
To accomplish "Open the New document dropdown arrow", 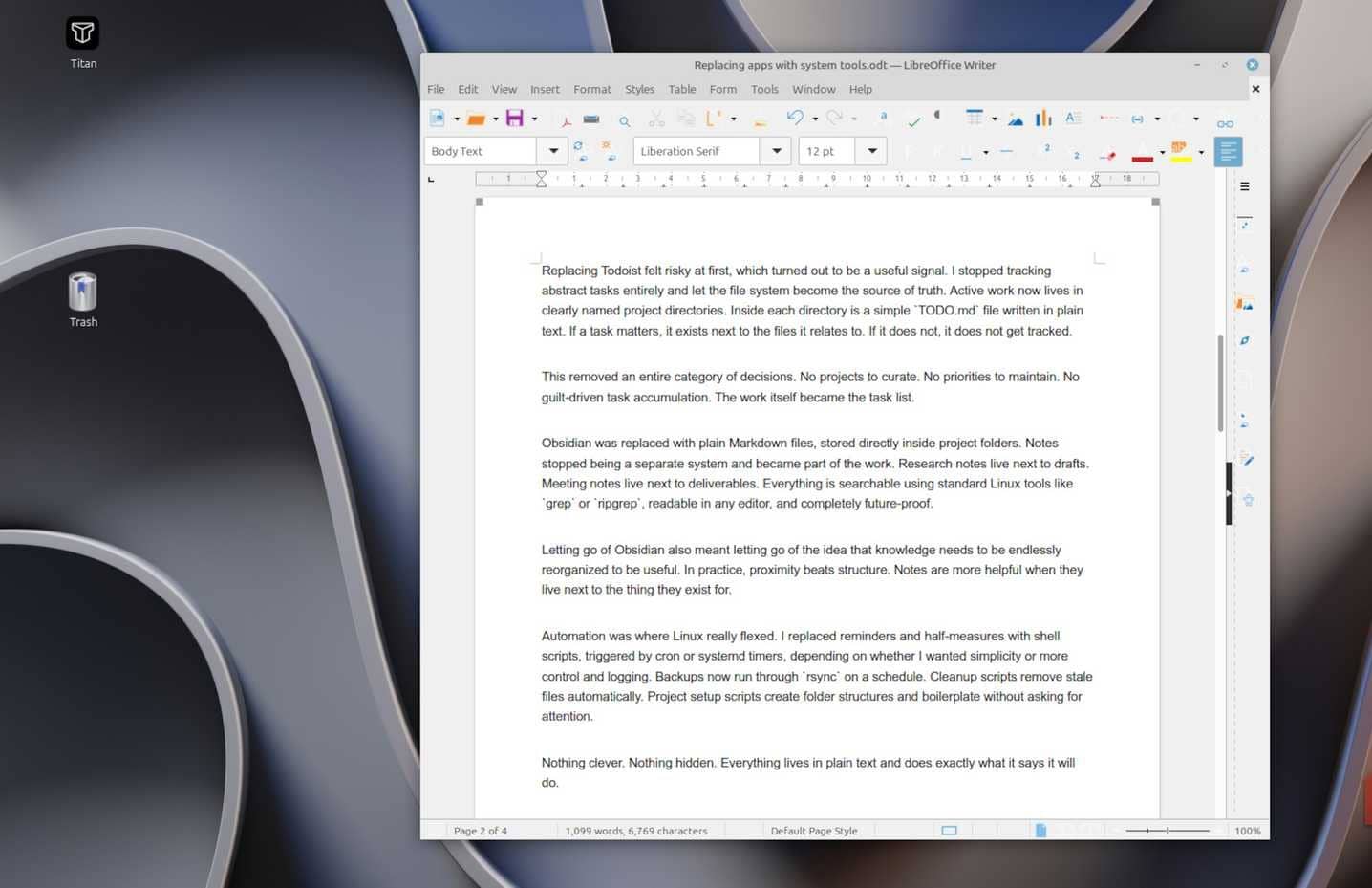I will [457, 119].
